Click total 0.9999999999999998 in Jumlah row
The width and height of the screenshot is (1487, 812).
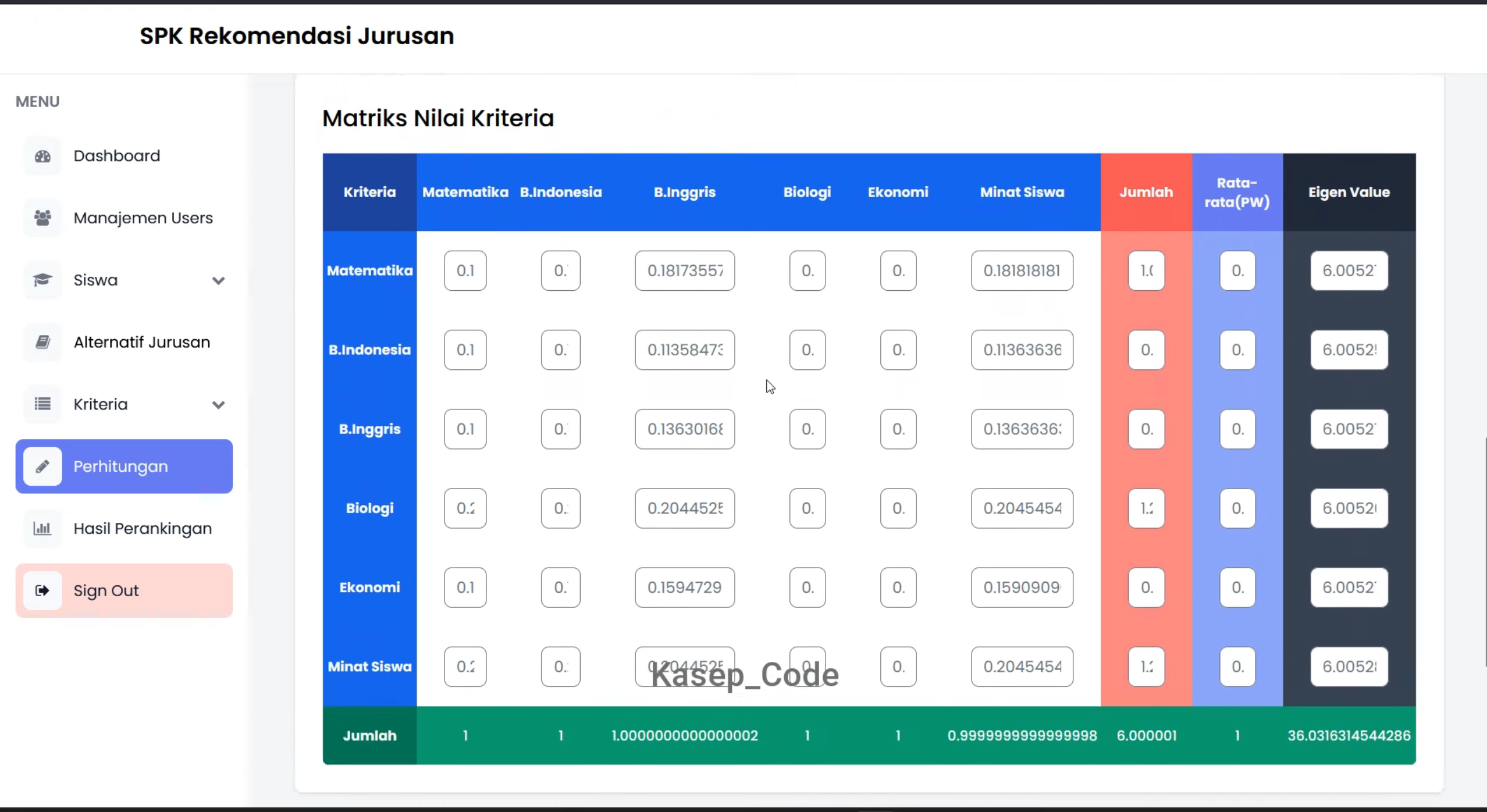(1022, 735)
